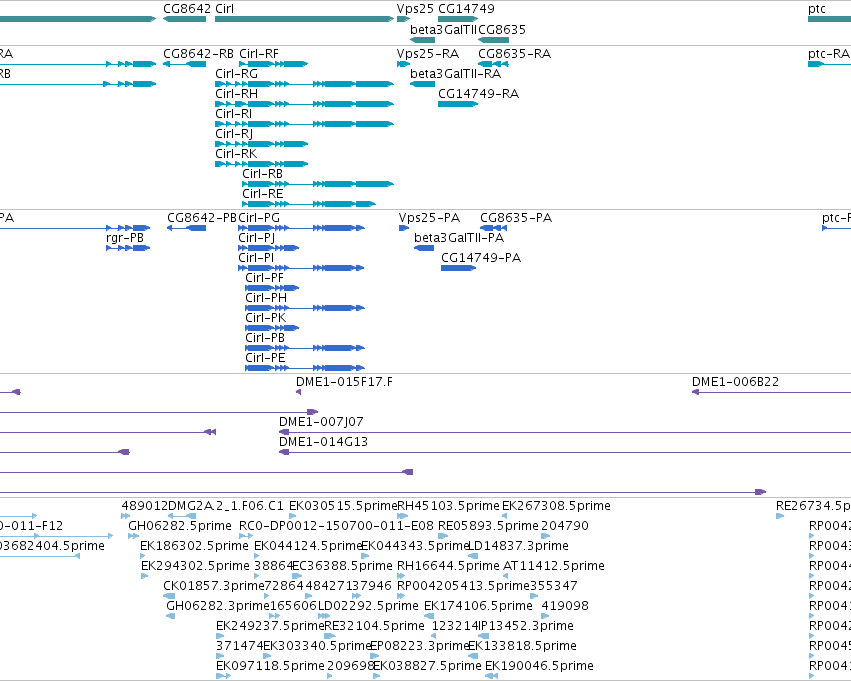Screen dimensions: 851x681
Task: Select the CG14749-PA protein glyph
Action: click(x=459, y=268)
